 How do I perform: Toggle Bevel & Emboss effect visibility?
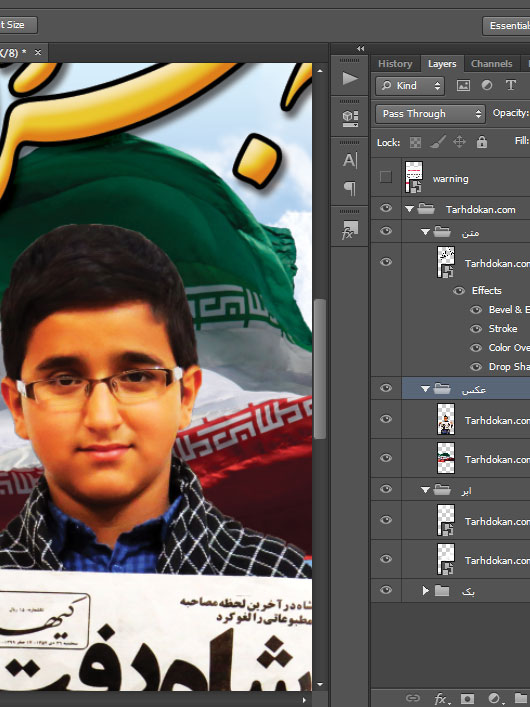(x=476, y=310)
